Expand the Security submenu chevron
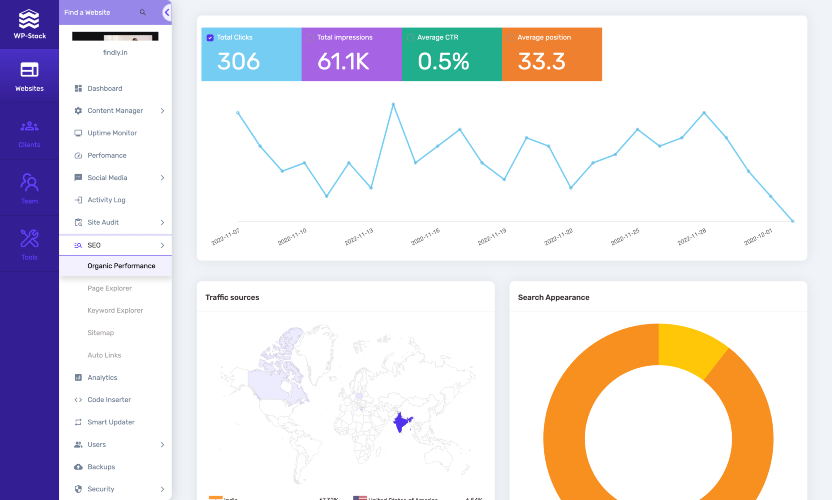 162,489
